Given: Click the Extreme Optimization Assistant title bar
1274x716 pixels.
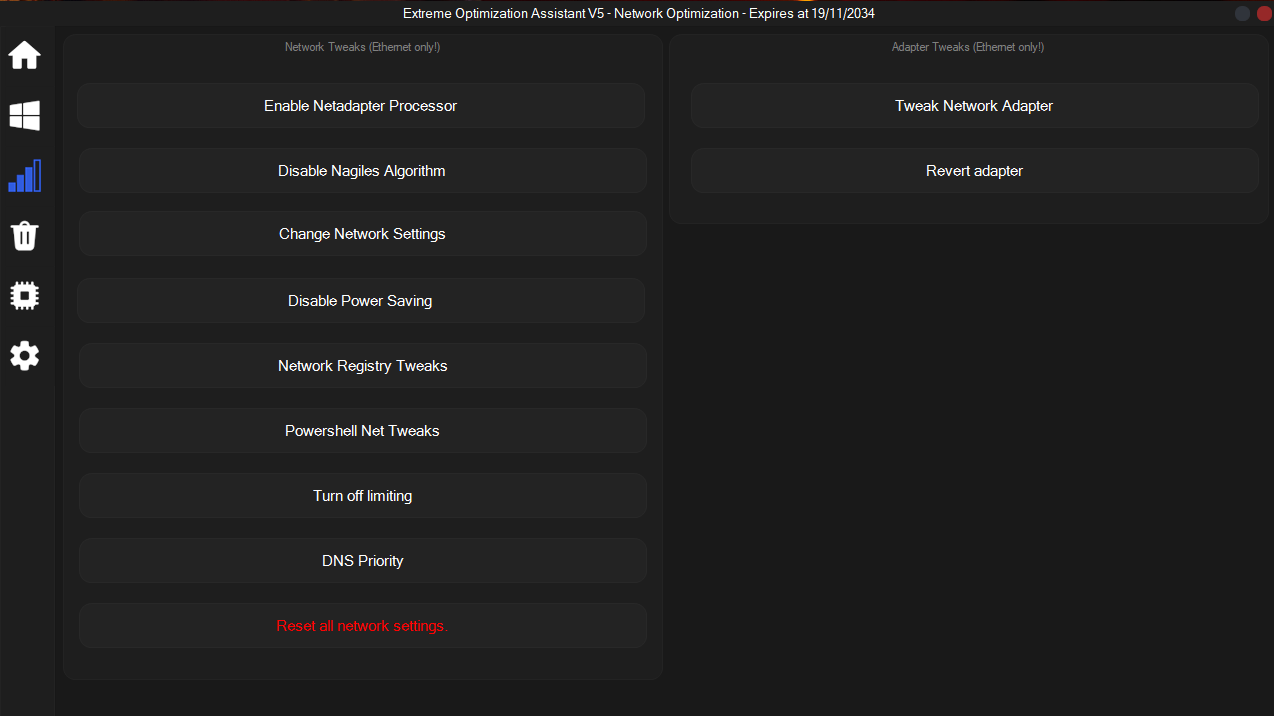Looking at the screenshot, I should [639, 14].
